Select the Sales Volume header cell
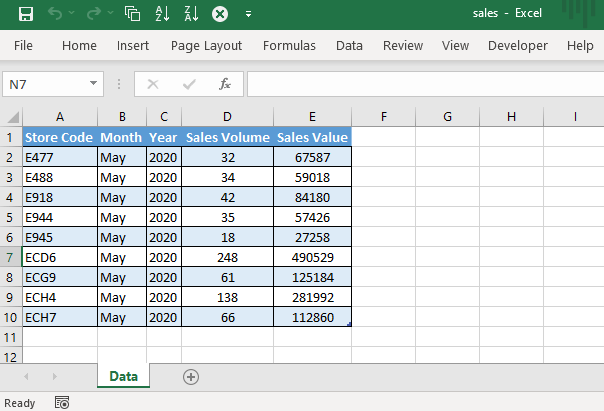 click(x=227, y=137)
